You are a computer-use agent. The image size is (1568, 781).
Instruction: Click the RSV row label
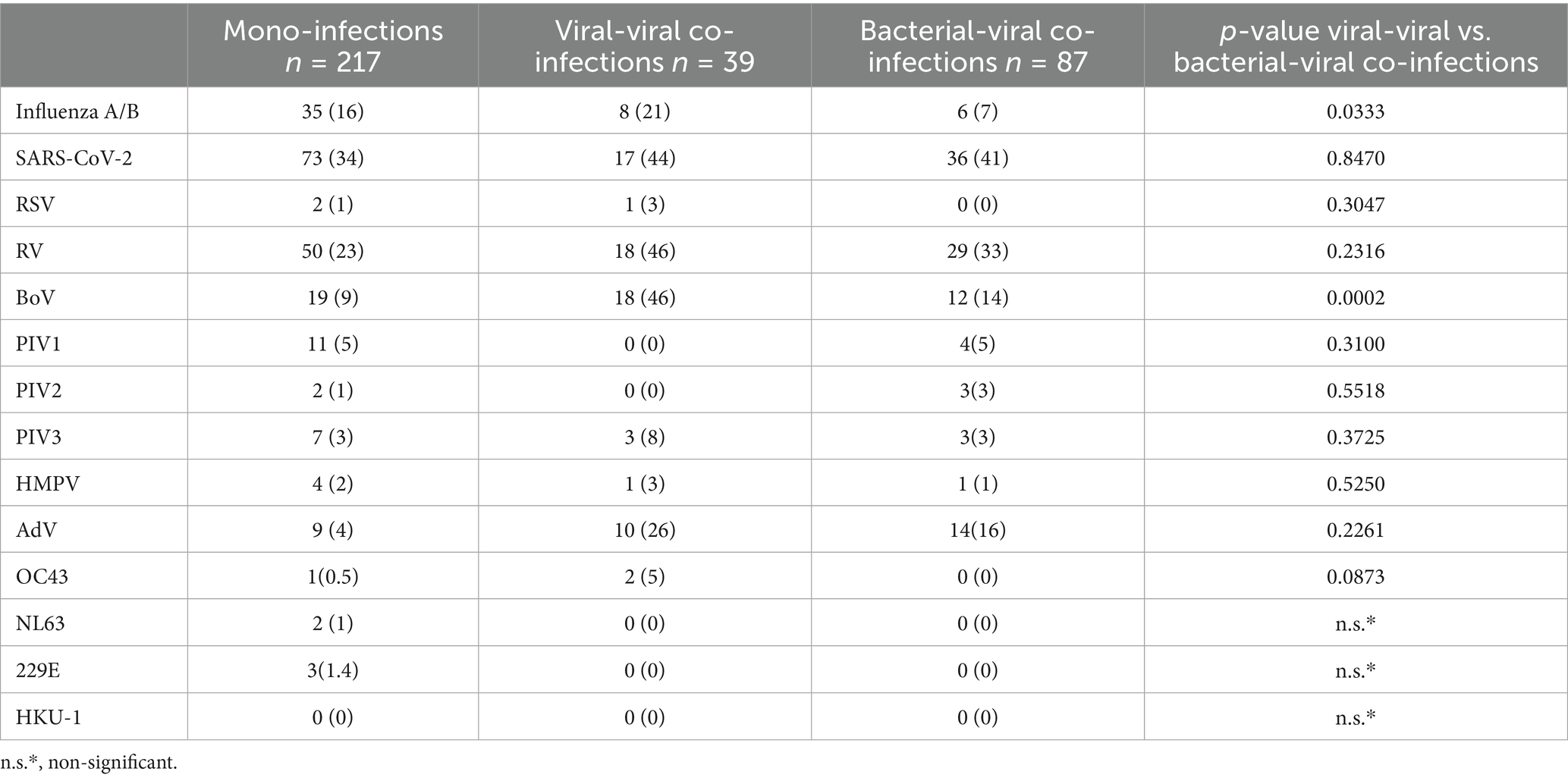tap(36, 205)
